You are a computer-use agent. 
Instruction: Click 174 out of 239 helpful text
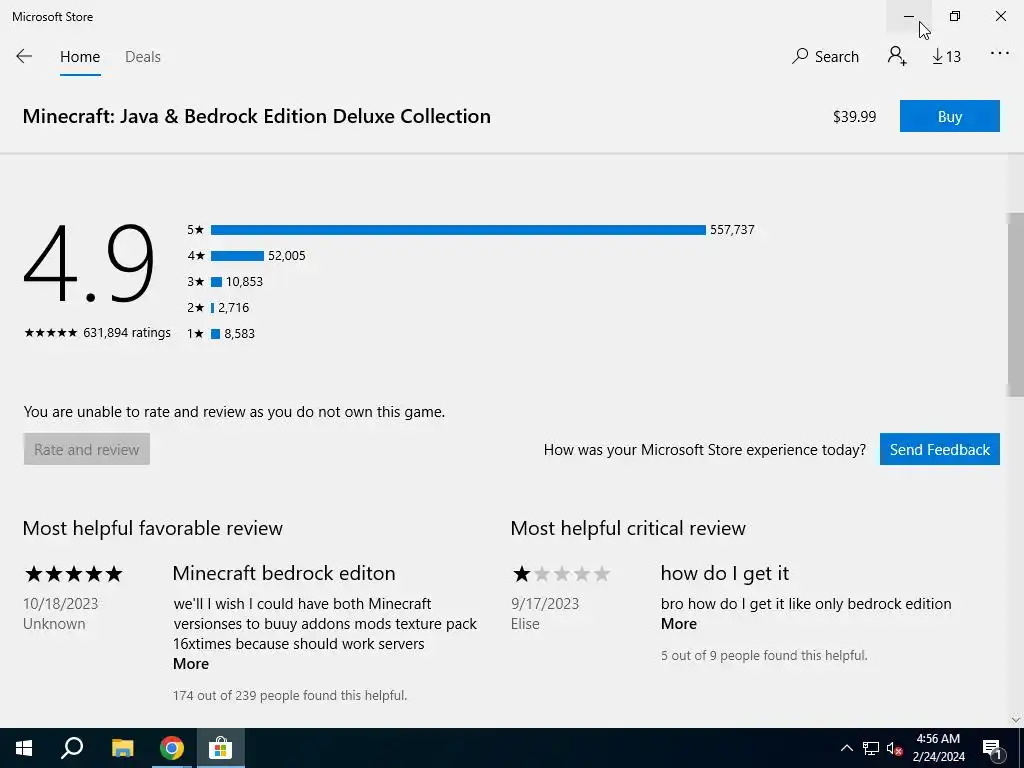290,696
